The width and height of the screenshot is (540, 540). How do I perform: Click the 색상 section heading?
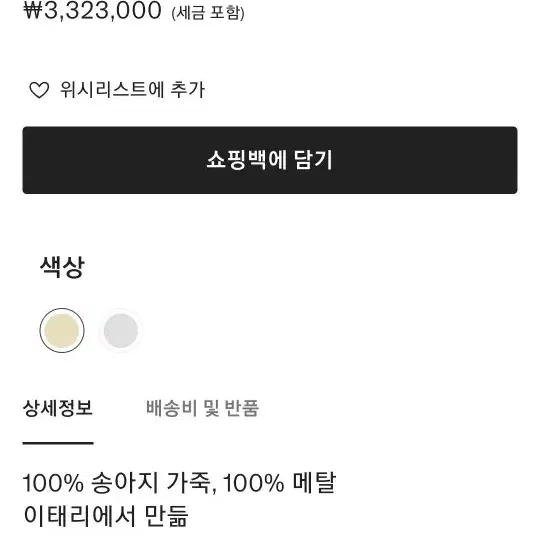[x=62, y=267]
